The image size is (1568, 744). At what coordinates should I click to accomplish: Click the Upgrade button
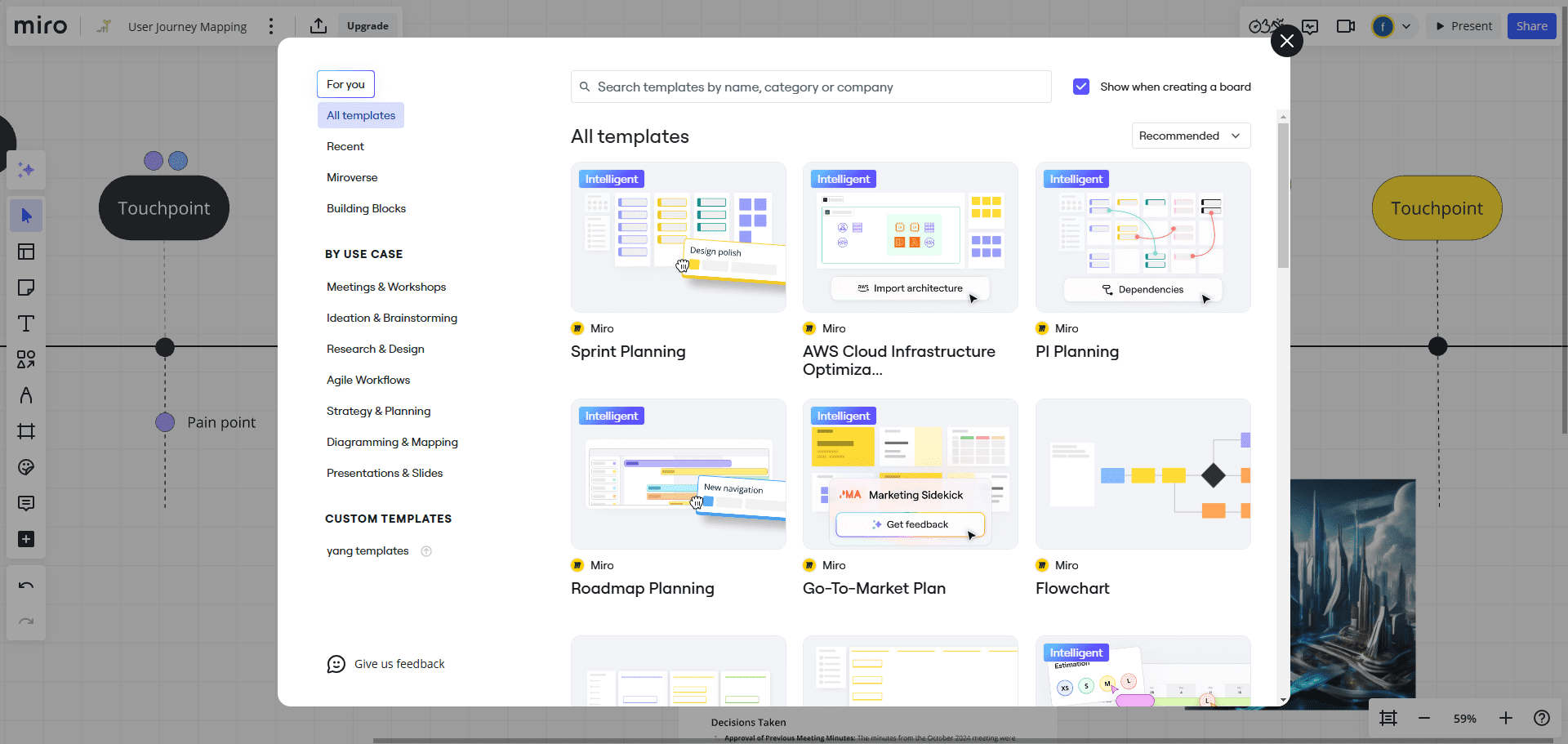(367, 26)
